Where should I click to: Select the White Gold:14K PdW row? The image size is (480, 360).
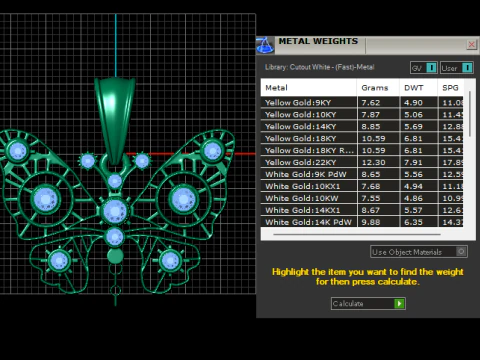pyautogui.click(x=362, y=222)
